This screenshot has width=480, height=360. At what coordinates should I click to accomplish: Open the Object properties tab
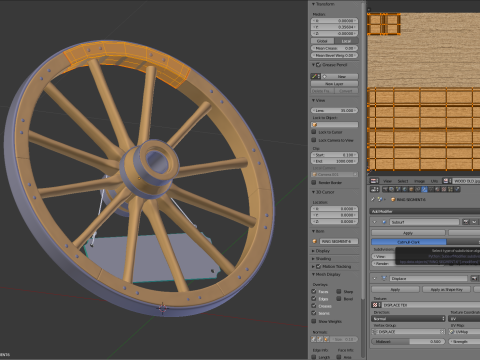(x=411, y=189)
